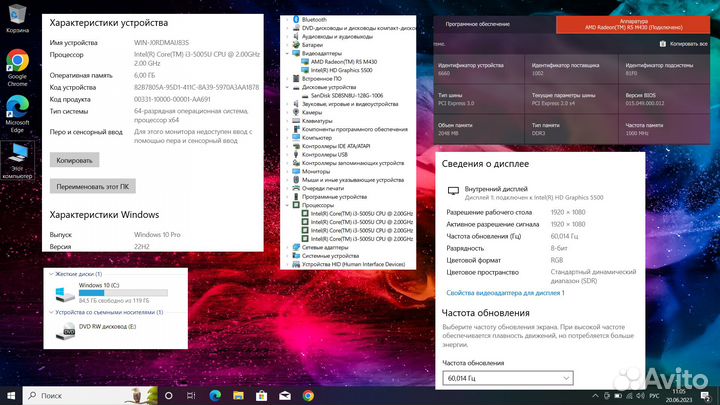This screenshot has height=405, width=720.
Task: Open the Mail app from taskbar
Action: (x=285, y=395)
